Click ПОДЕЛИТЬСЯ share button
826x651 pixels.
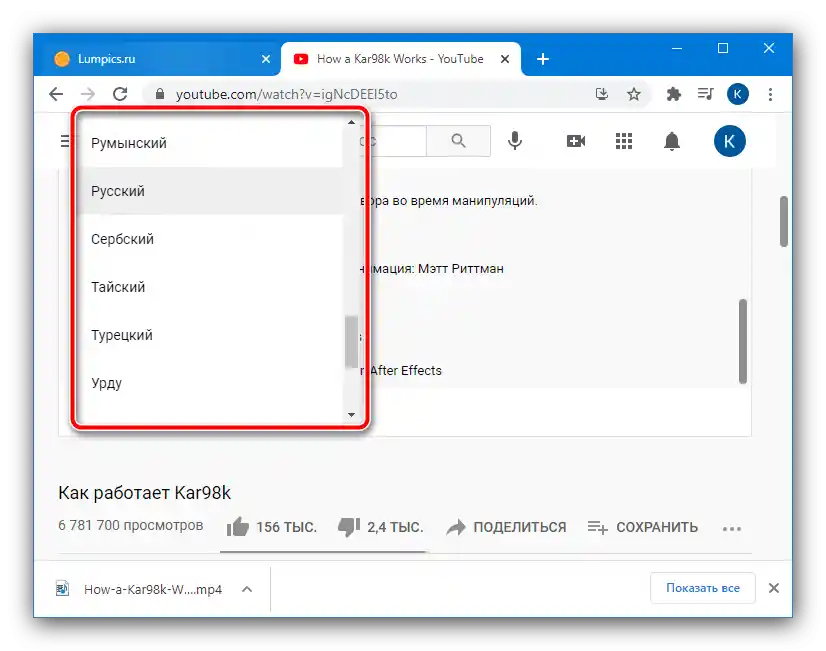506,527
